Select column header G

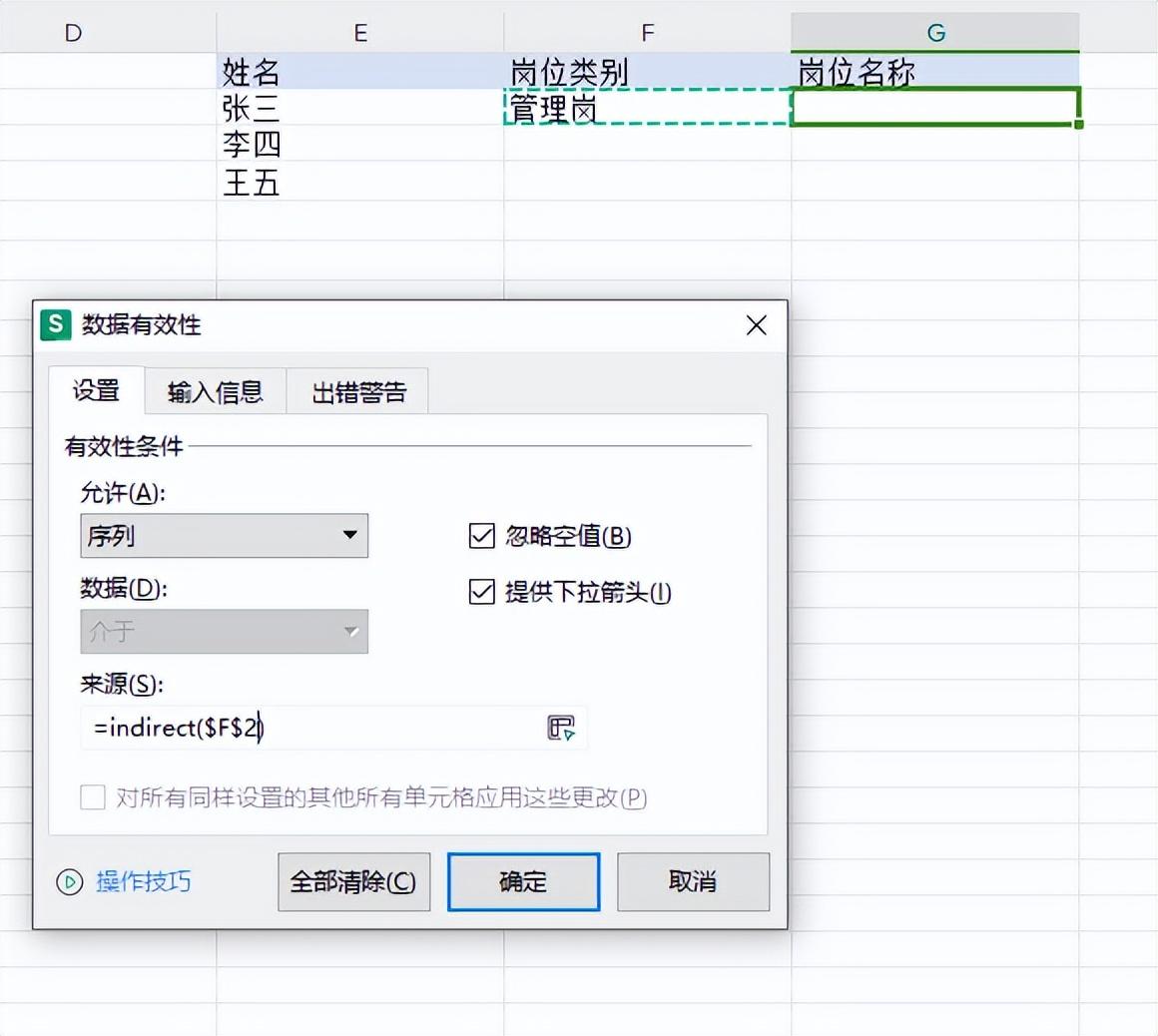[935, 33]
